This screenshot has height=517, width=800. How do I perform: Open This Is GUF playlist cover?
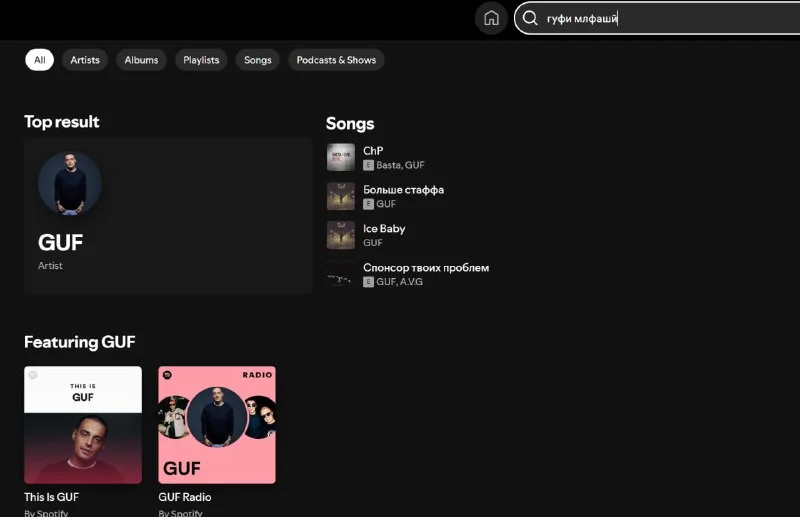pos(83,425)
